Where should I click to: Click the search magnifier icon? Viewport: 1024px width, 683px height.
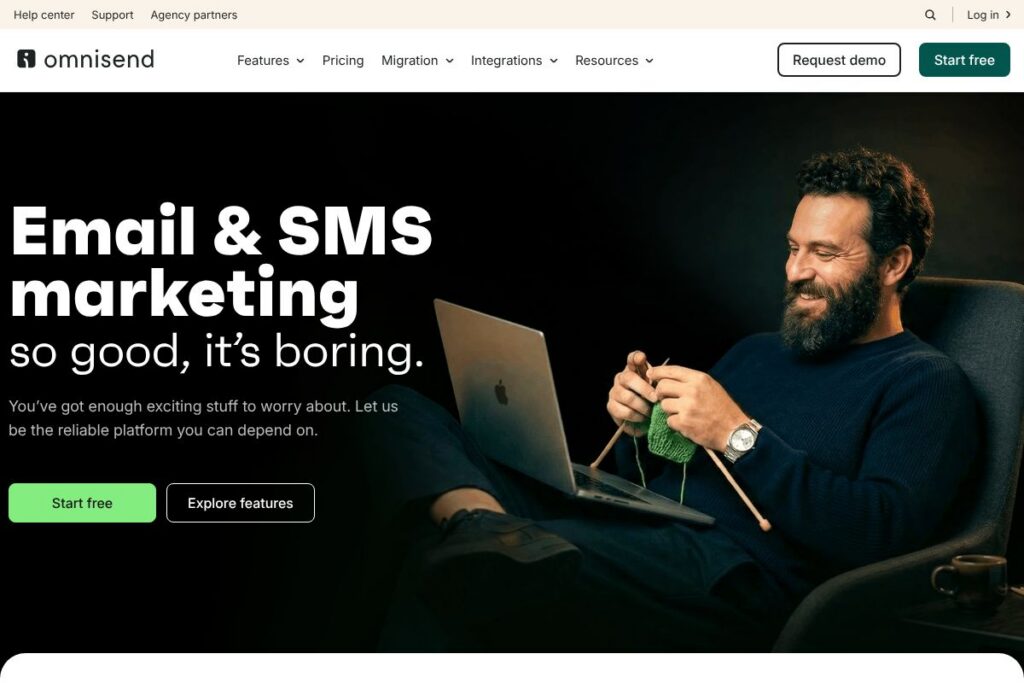click(x=930, y=15)
